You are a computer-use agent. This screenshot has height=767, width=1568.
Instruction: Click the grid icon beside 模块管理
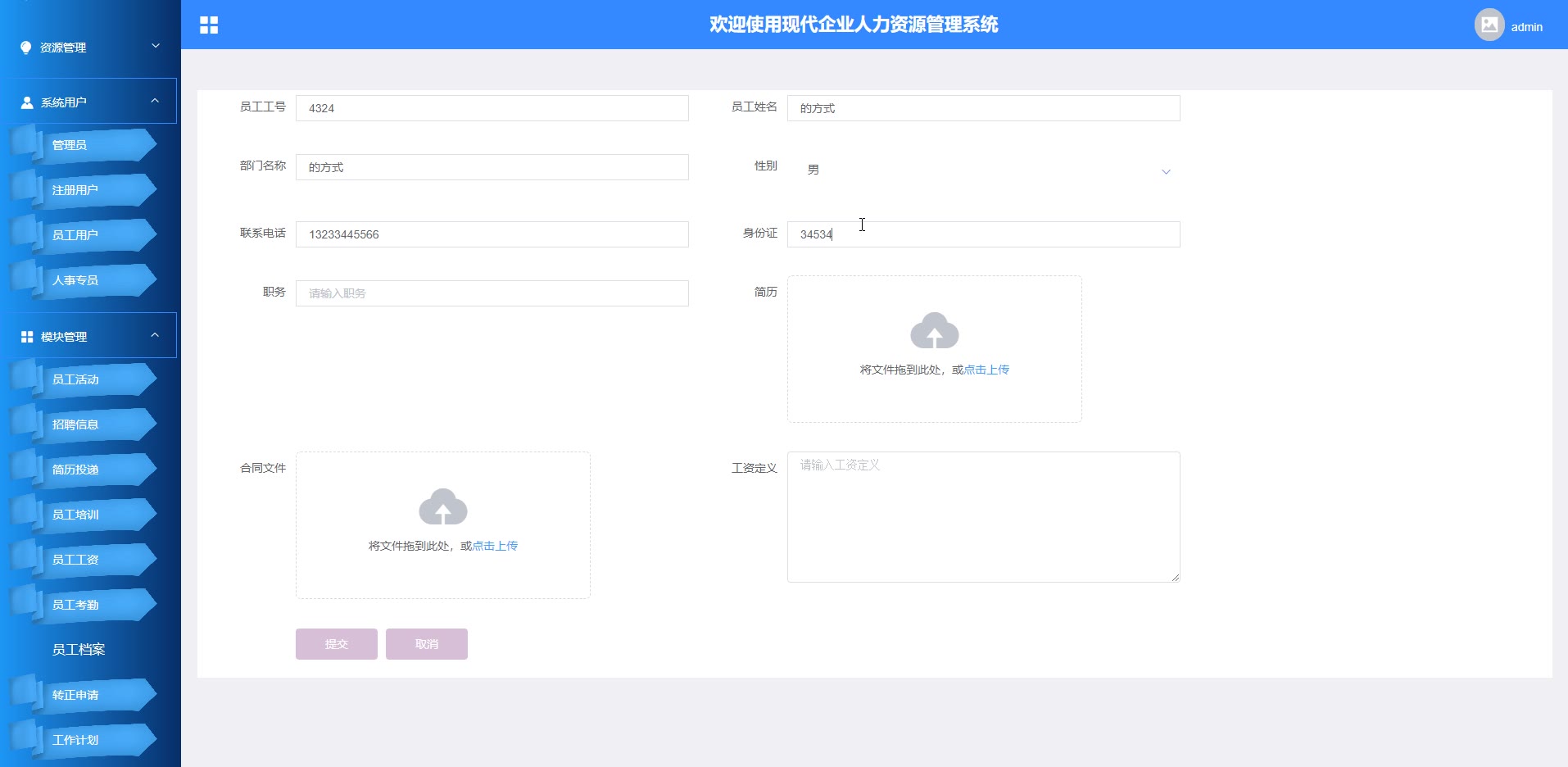tap(27, 337)
